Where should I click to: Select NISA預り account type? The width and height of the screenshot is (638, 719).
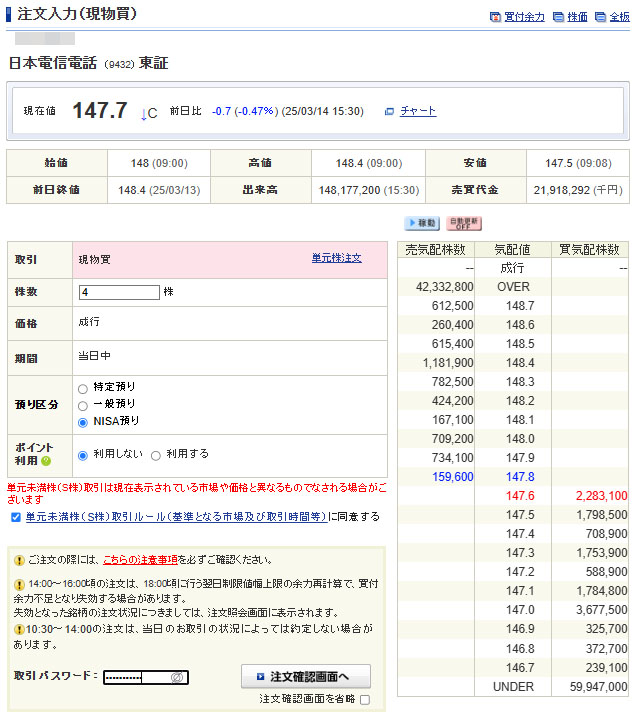coord(82,422)
